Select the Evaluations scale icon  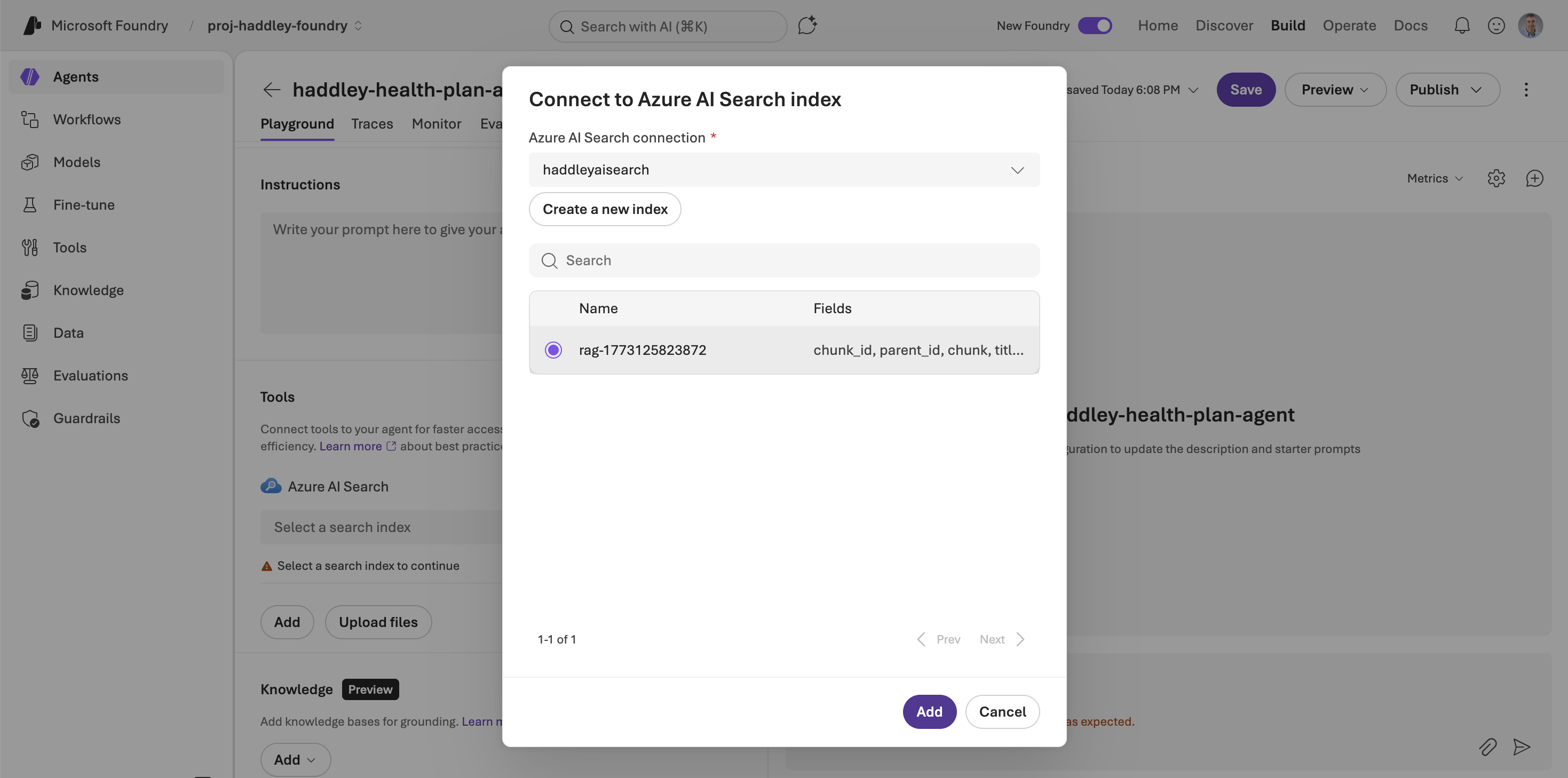pyautogui.click(x=30, y=376)
